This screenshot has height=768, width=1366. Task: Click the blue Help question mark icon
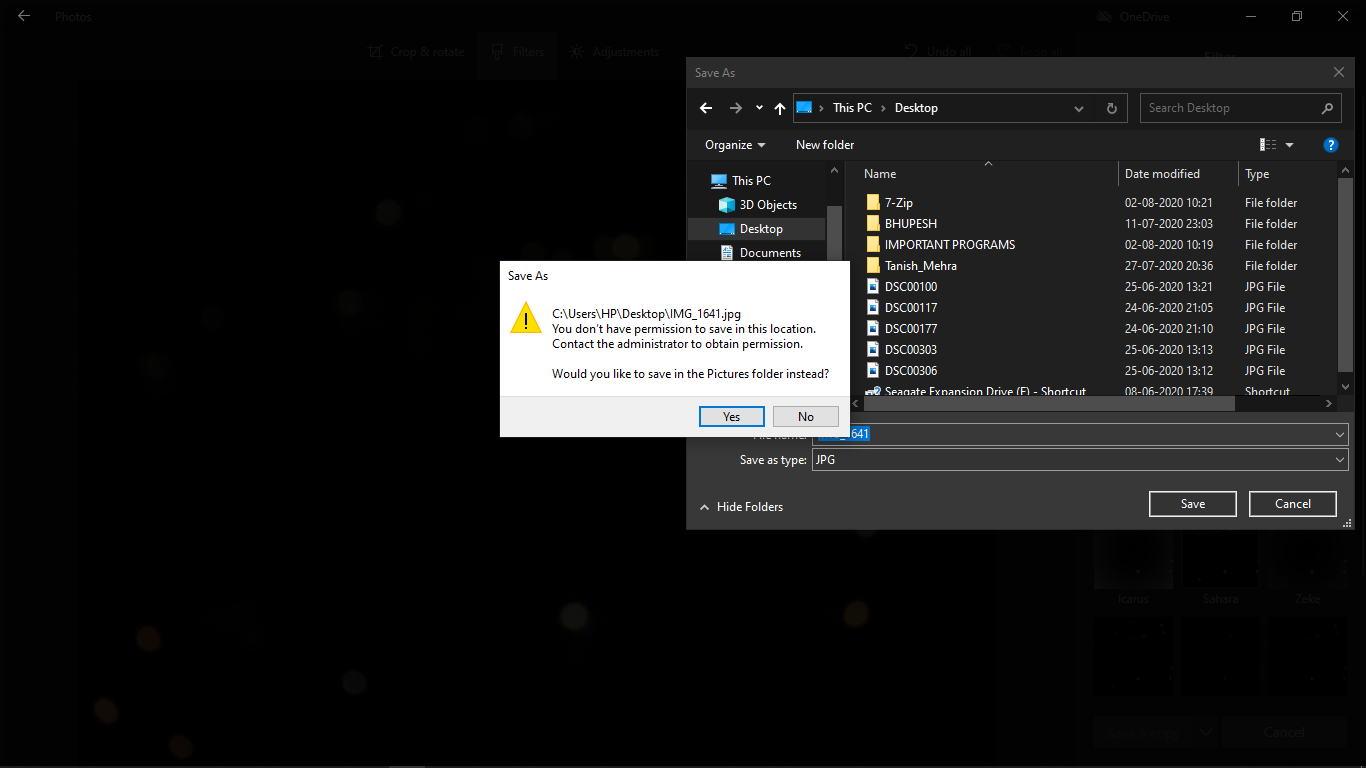tap(1330, 145)
